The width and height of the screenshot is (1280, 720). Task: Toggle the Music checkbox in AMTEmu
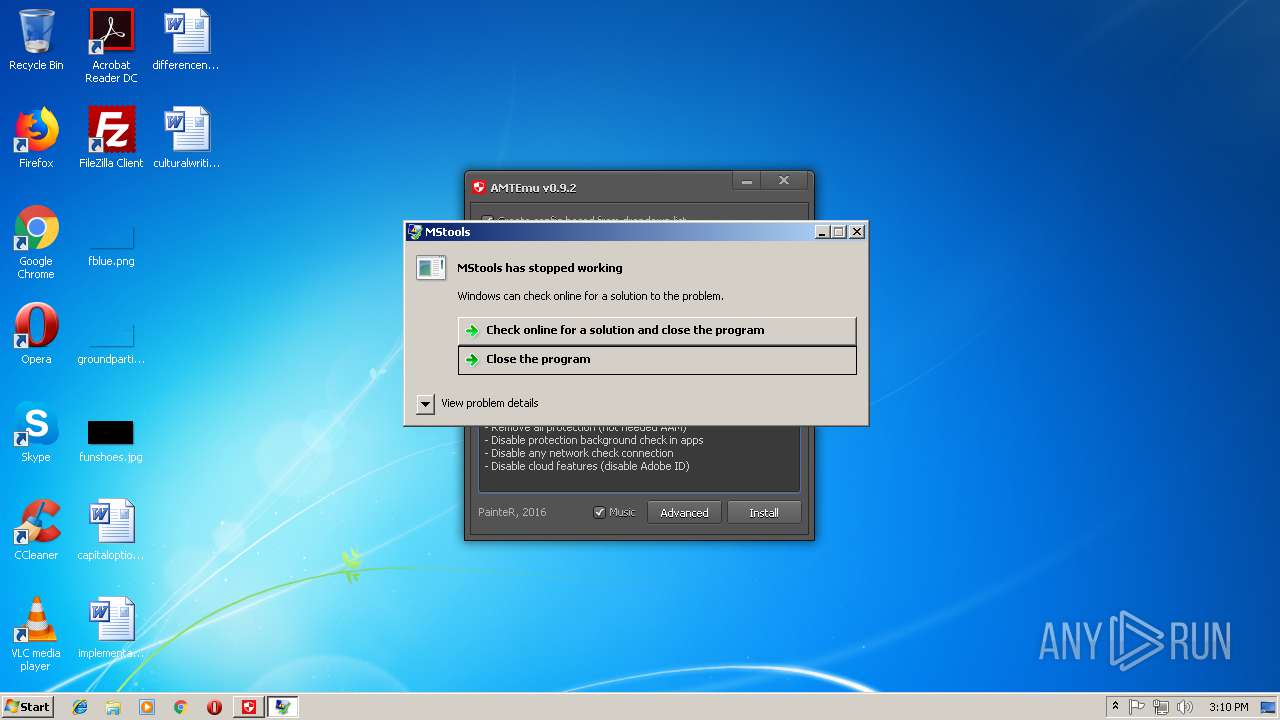[599, 512]
